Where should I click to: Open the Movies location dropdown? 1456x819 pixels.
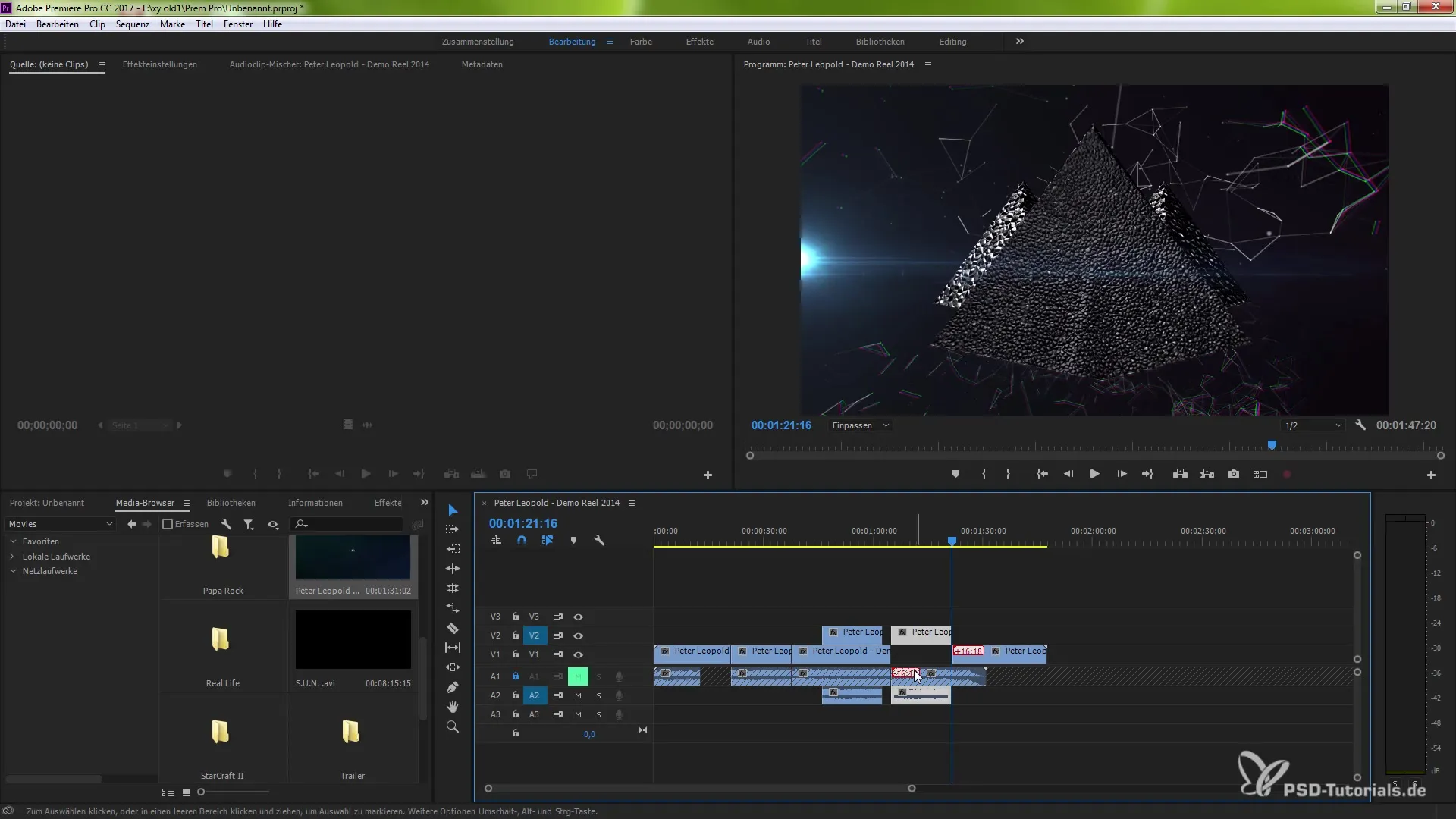point(61,524)
